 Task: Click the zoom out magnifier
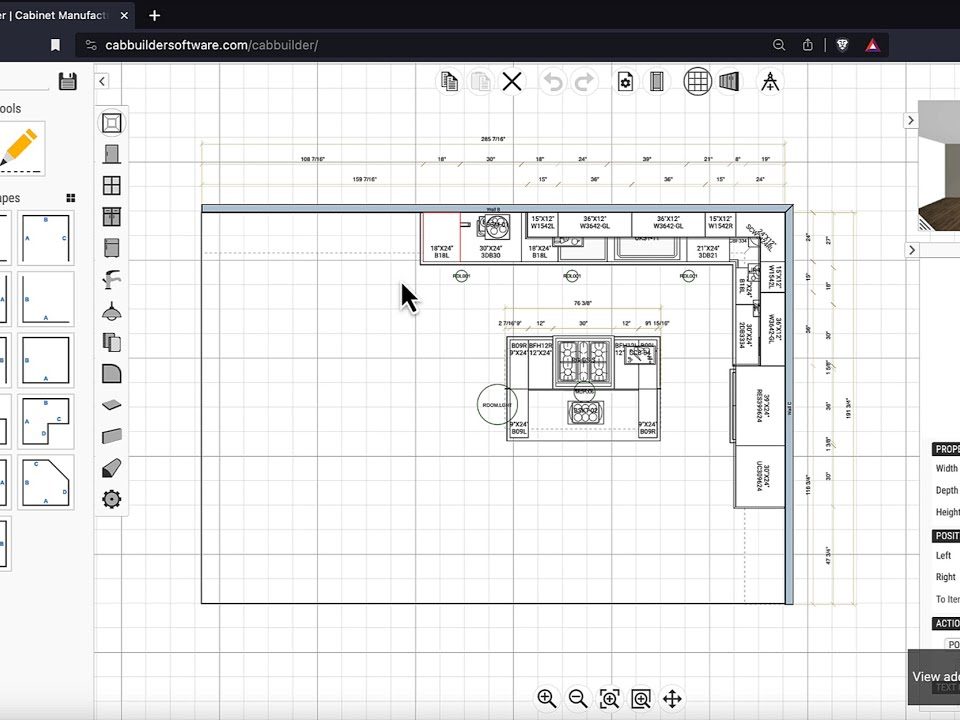tap(577, 698)
